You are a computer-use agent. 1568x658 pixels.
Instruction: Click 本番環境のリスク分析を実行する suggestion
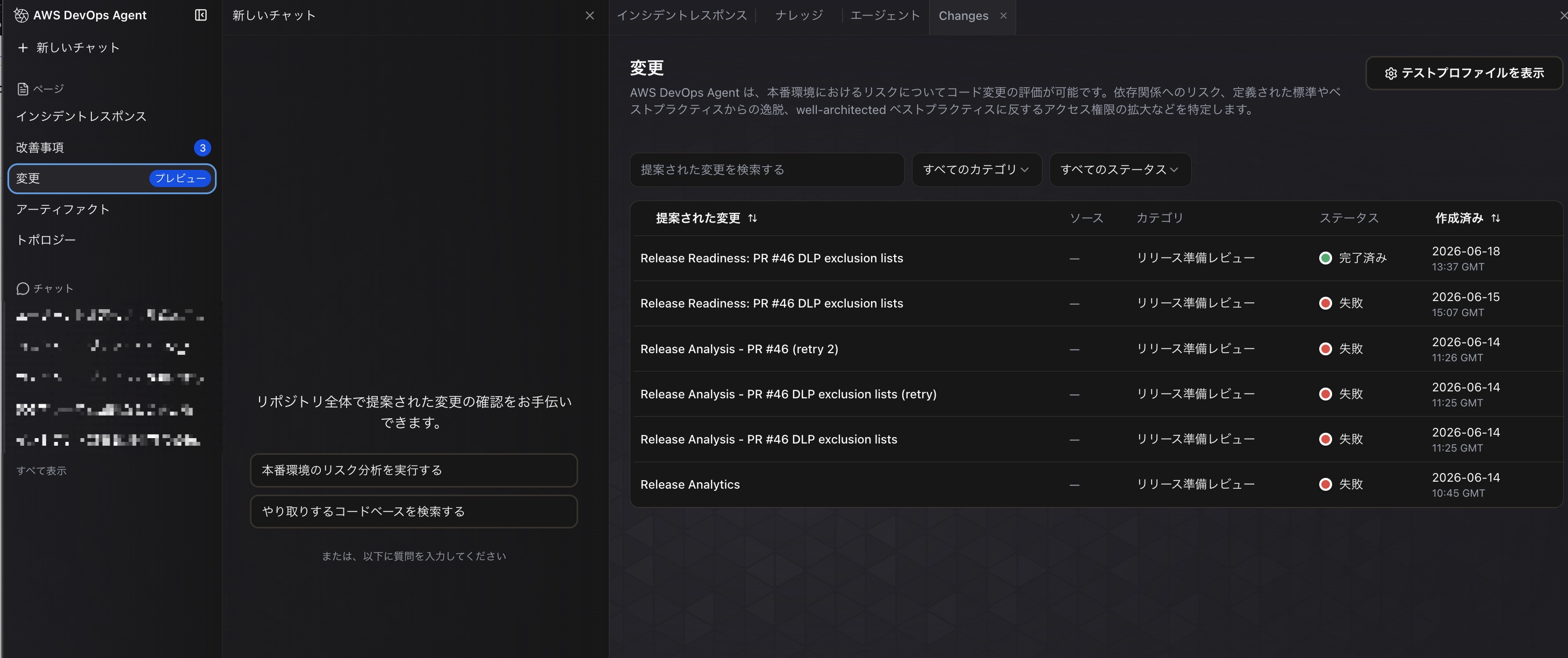[x=413, y=470]
